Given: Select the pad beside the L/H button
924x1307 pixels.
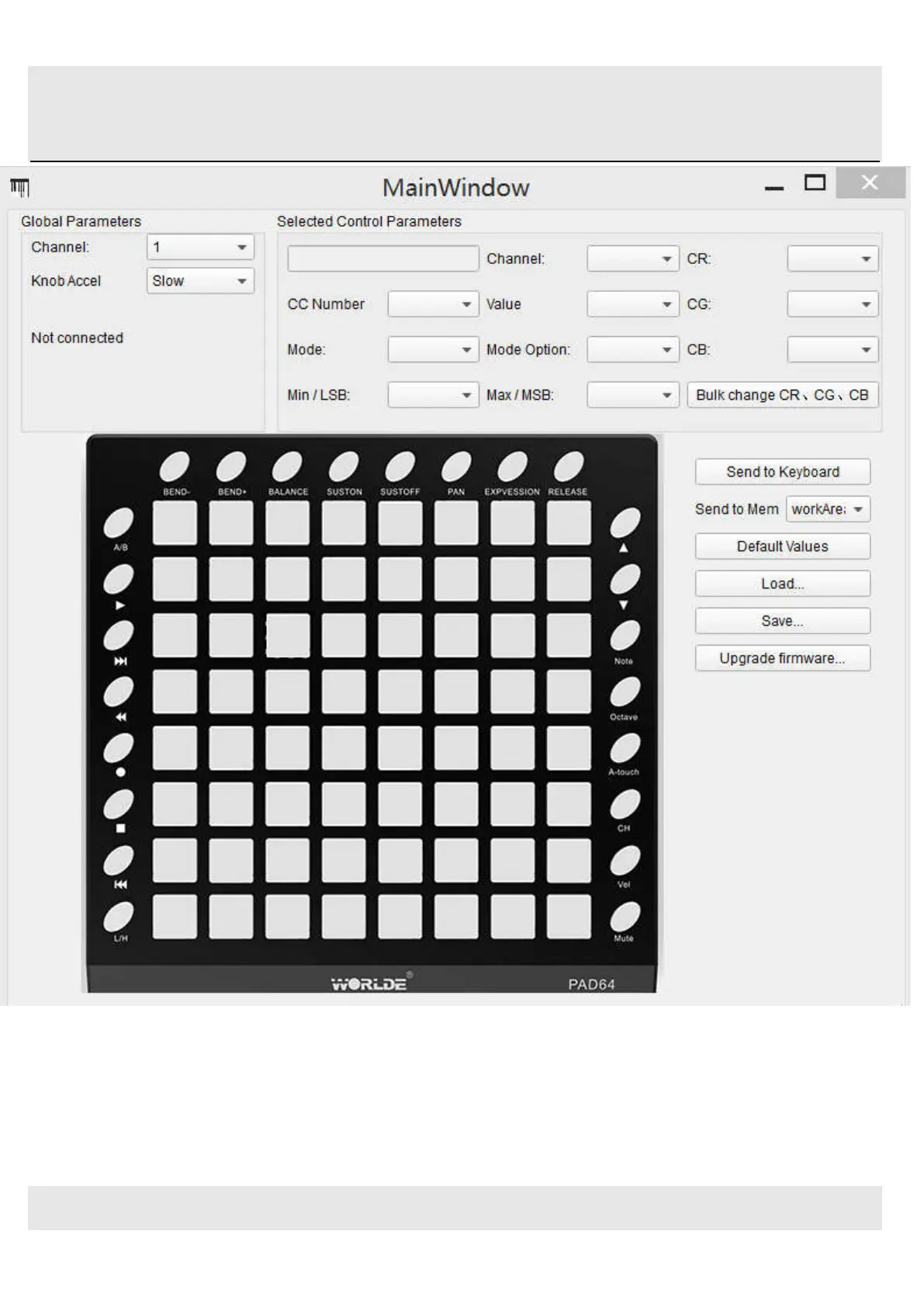Looking at the screenshot, I should 175,917.
